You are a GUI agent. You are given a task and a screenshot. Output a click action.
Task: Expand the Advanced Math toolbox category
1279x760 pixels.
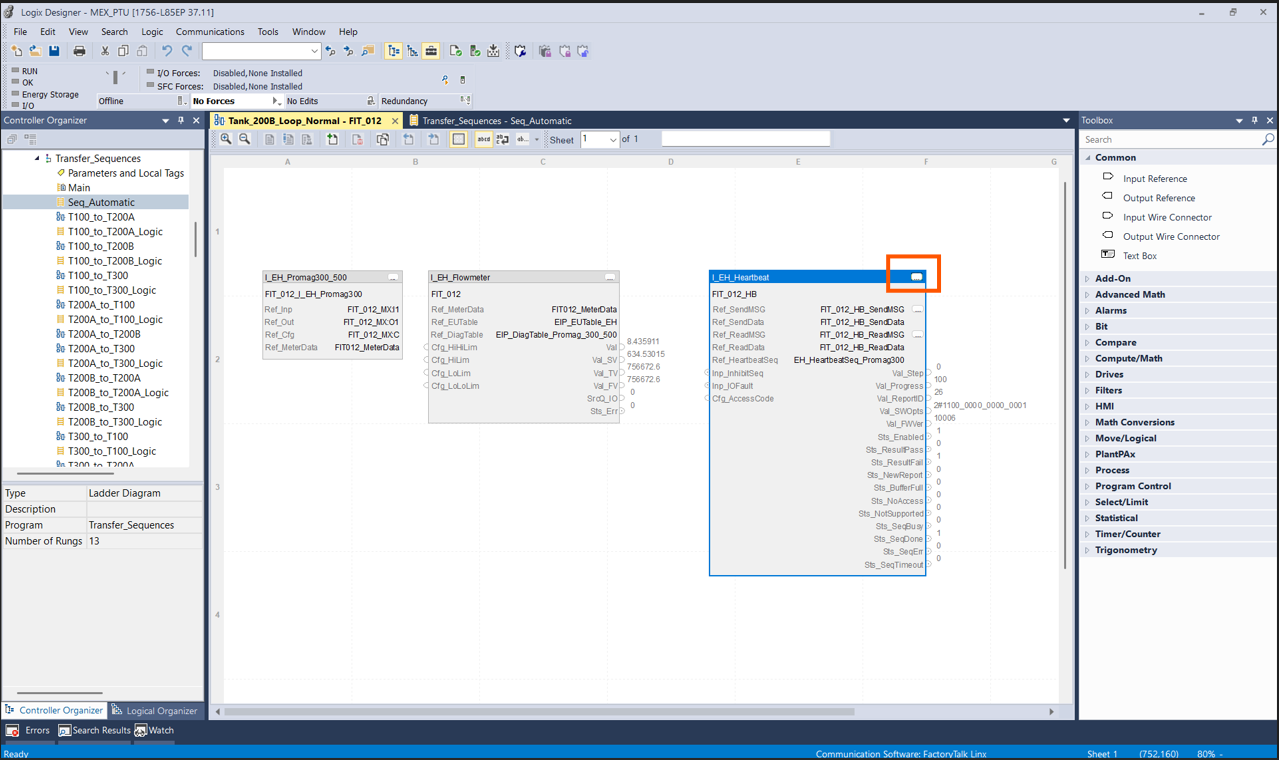pyautogui.click(x=1088, y=295)
